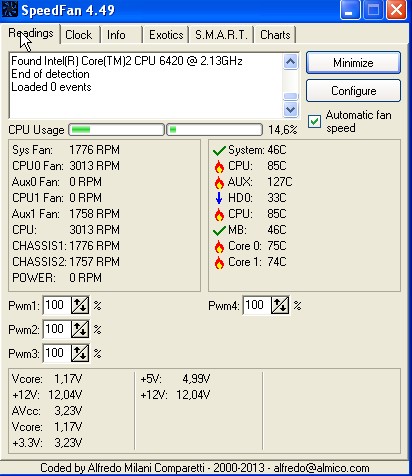
Task: Click the Sys Fan 1776 RPM reading
Action: pyautogui.click(x=66, y=150)
